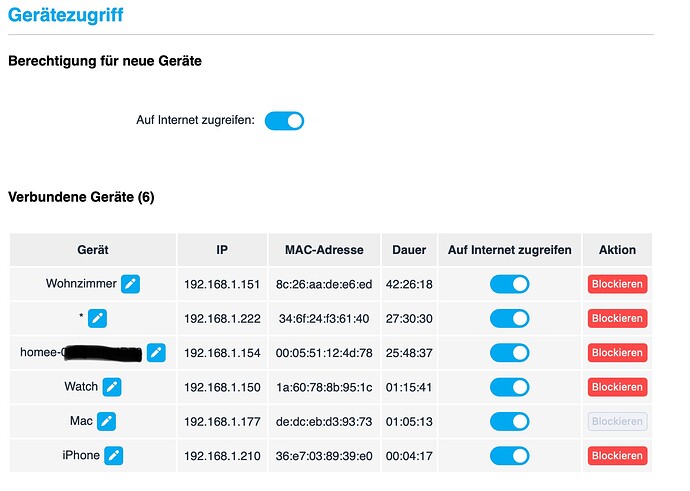Click pencil icon next to asterisk device
Viewport: 690px width, 491px height.
click(97, 318)
